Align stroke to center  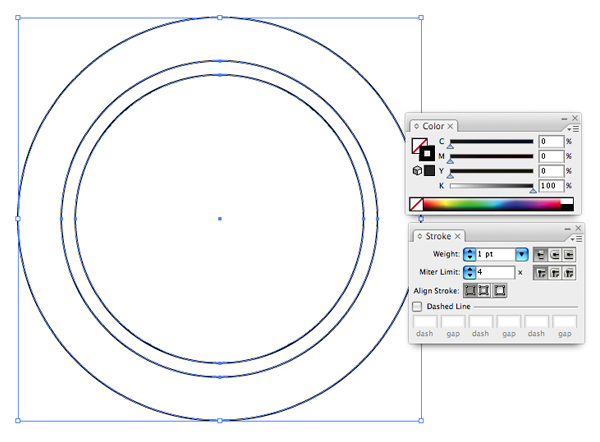click(x=470, y=290)
